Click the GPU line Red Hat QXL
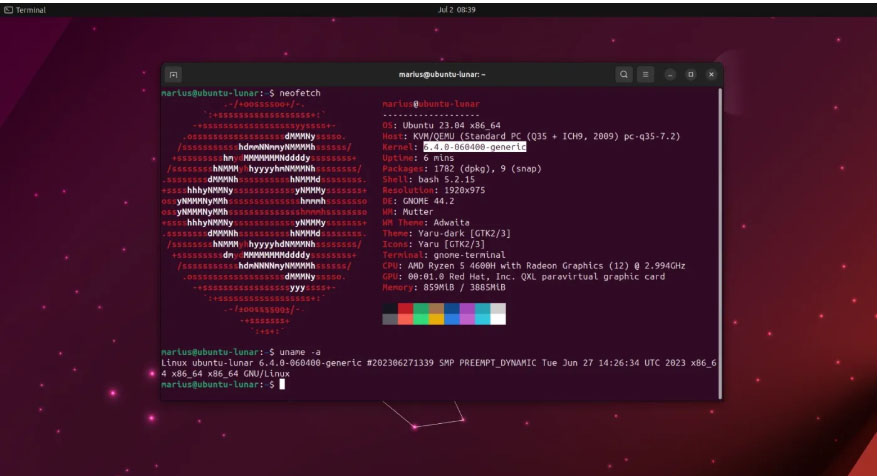879x476 pixels. pos(524,276)
